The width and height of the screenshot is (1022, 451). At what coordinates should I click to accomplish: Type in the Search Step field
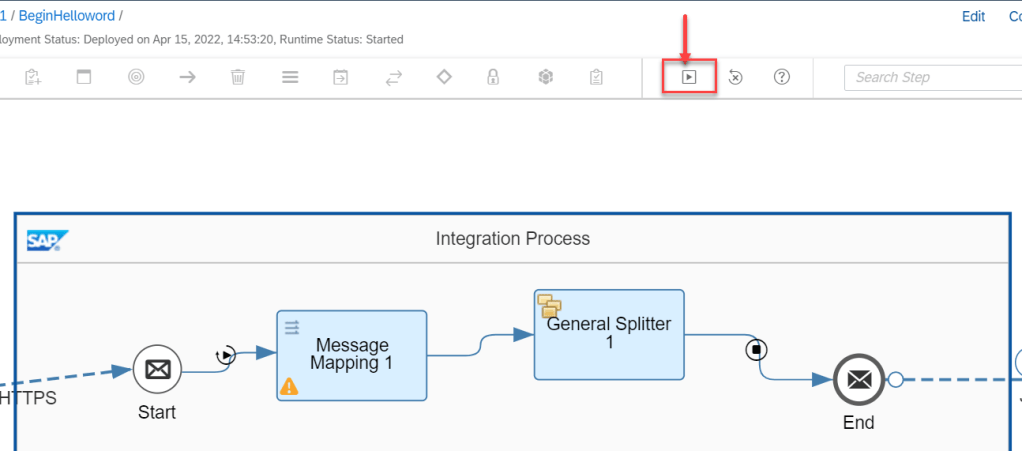click(930, 77)
